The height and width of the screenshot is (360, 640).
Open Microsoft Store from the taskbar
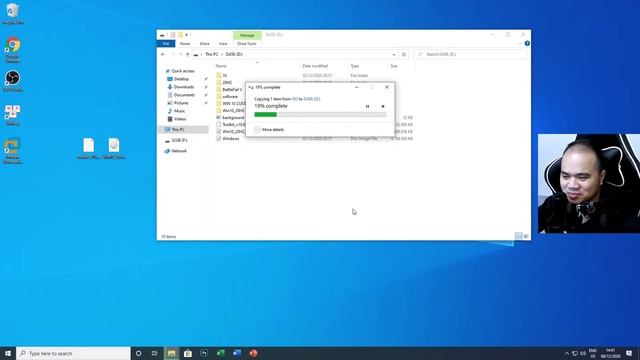click(188, 353)
